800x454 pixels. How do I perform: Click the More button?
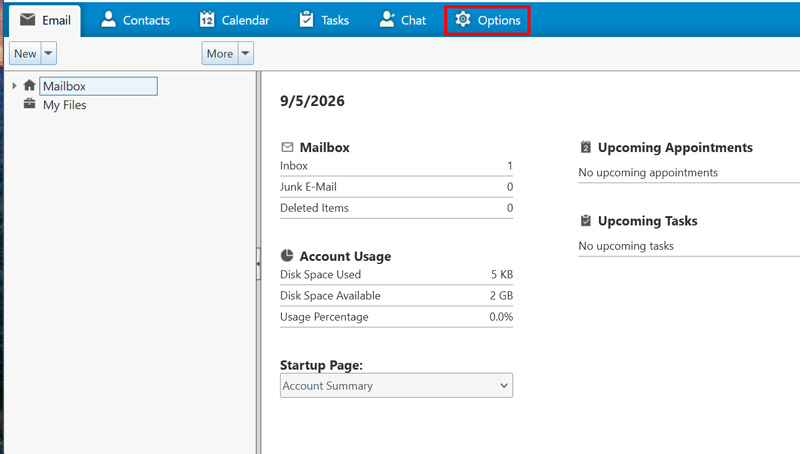click(220, 54)
